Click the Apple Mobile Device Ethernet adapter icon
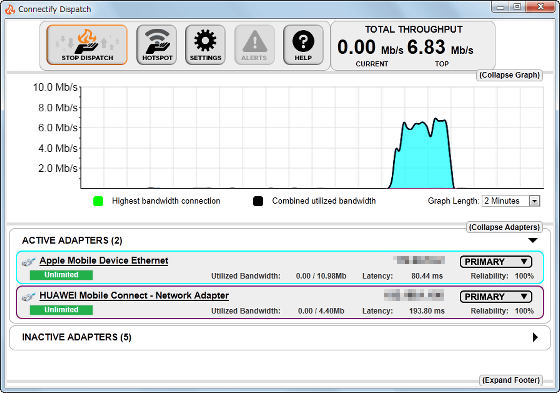 click(x=28, y=262)
